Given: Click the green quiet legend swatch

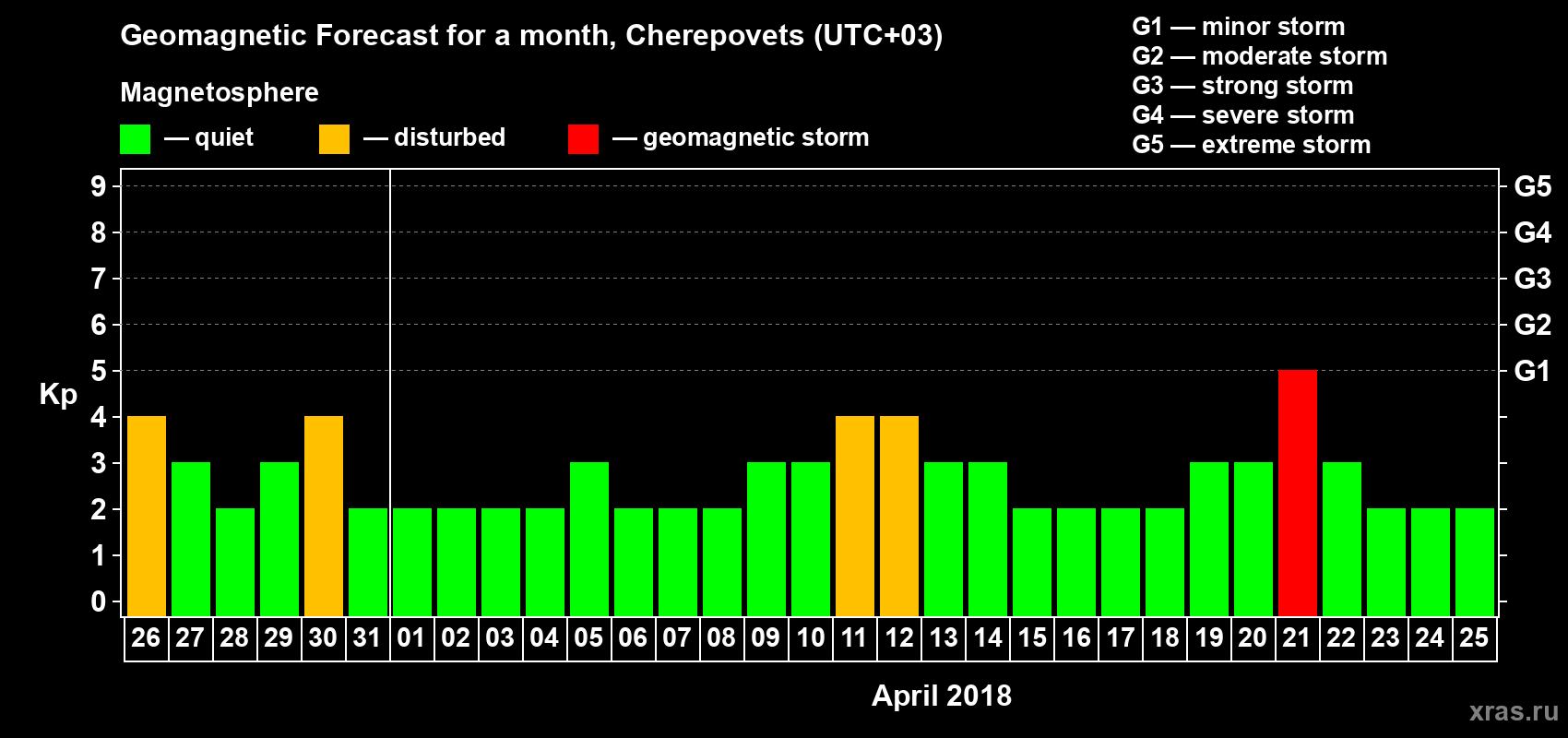Looking at the screenshot, I should click(x=135, y=139).
